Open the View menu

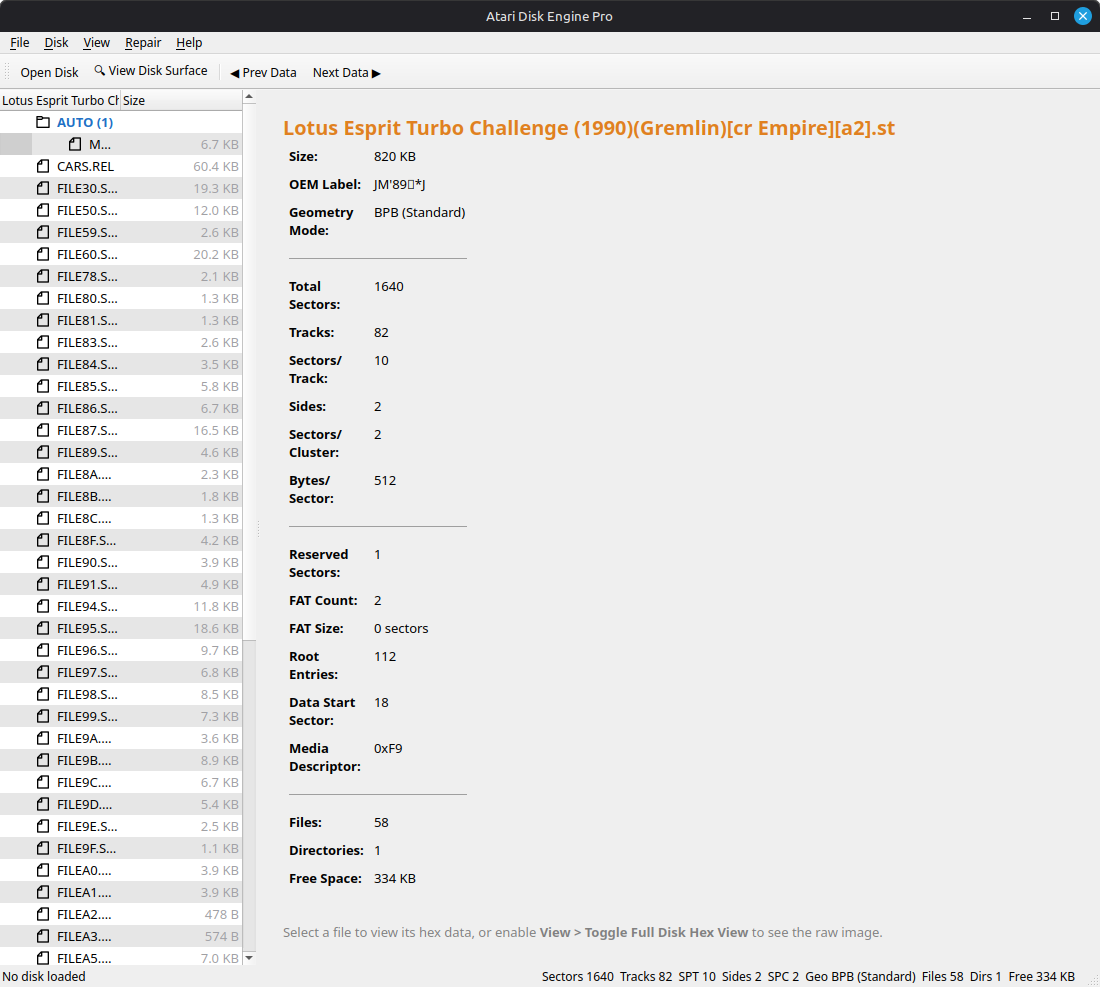click(96, 43)
